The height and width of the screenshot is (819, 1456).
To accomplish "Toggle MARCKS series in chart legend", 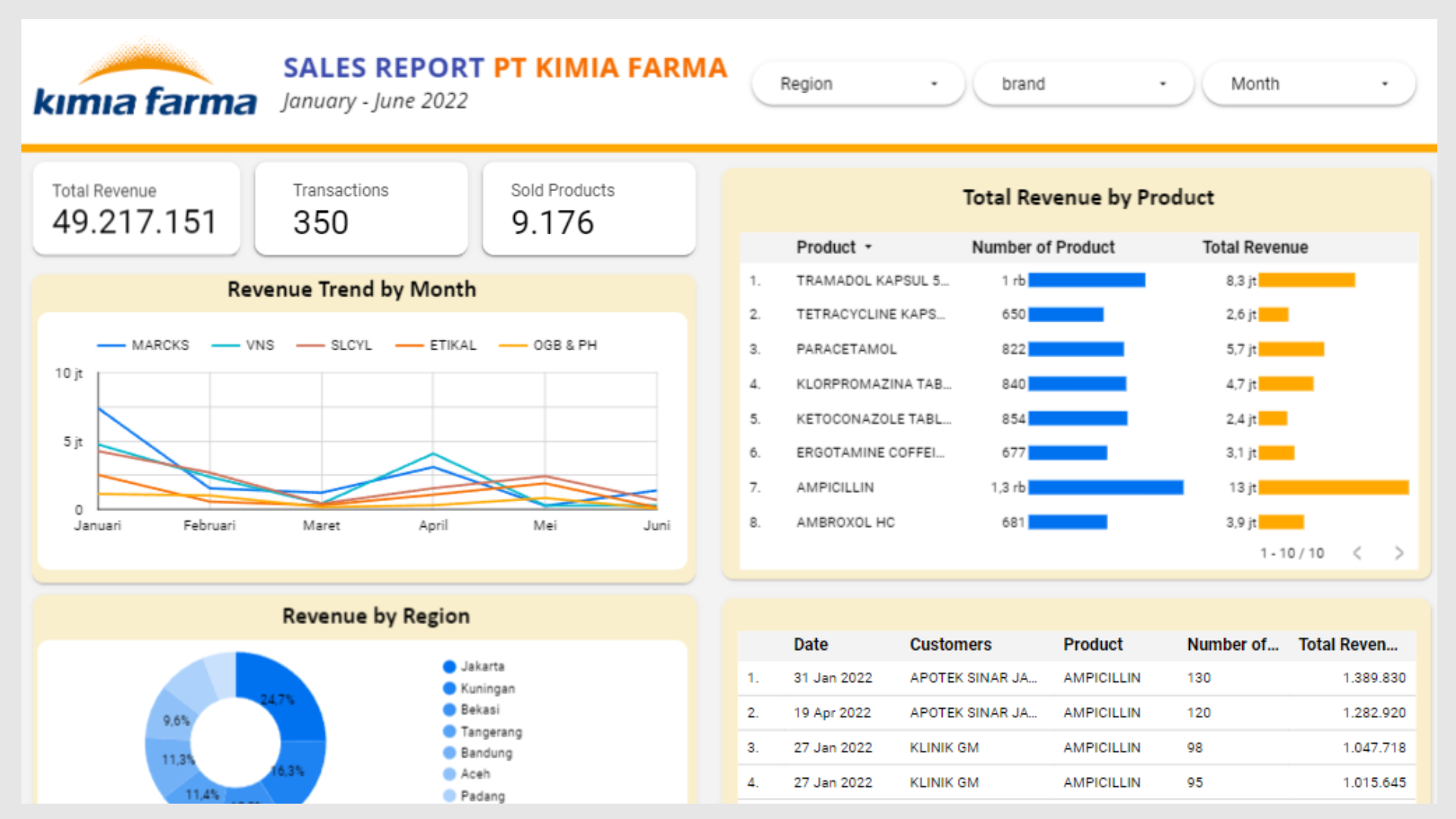I will [143, 345].
